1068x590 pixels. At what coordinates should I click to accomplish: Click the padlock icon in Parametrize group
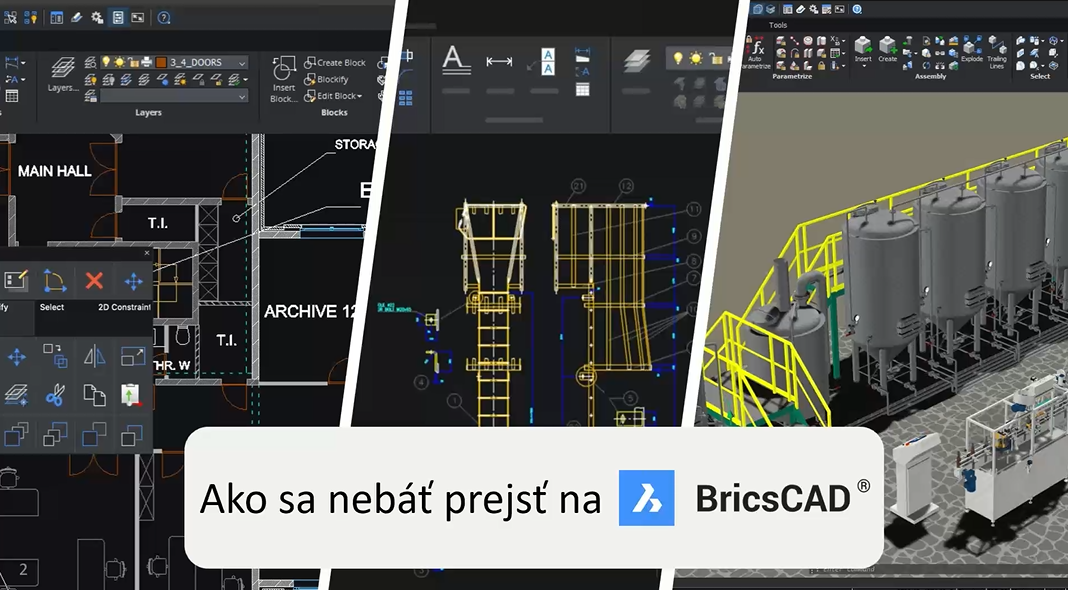point(821,66)
